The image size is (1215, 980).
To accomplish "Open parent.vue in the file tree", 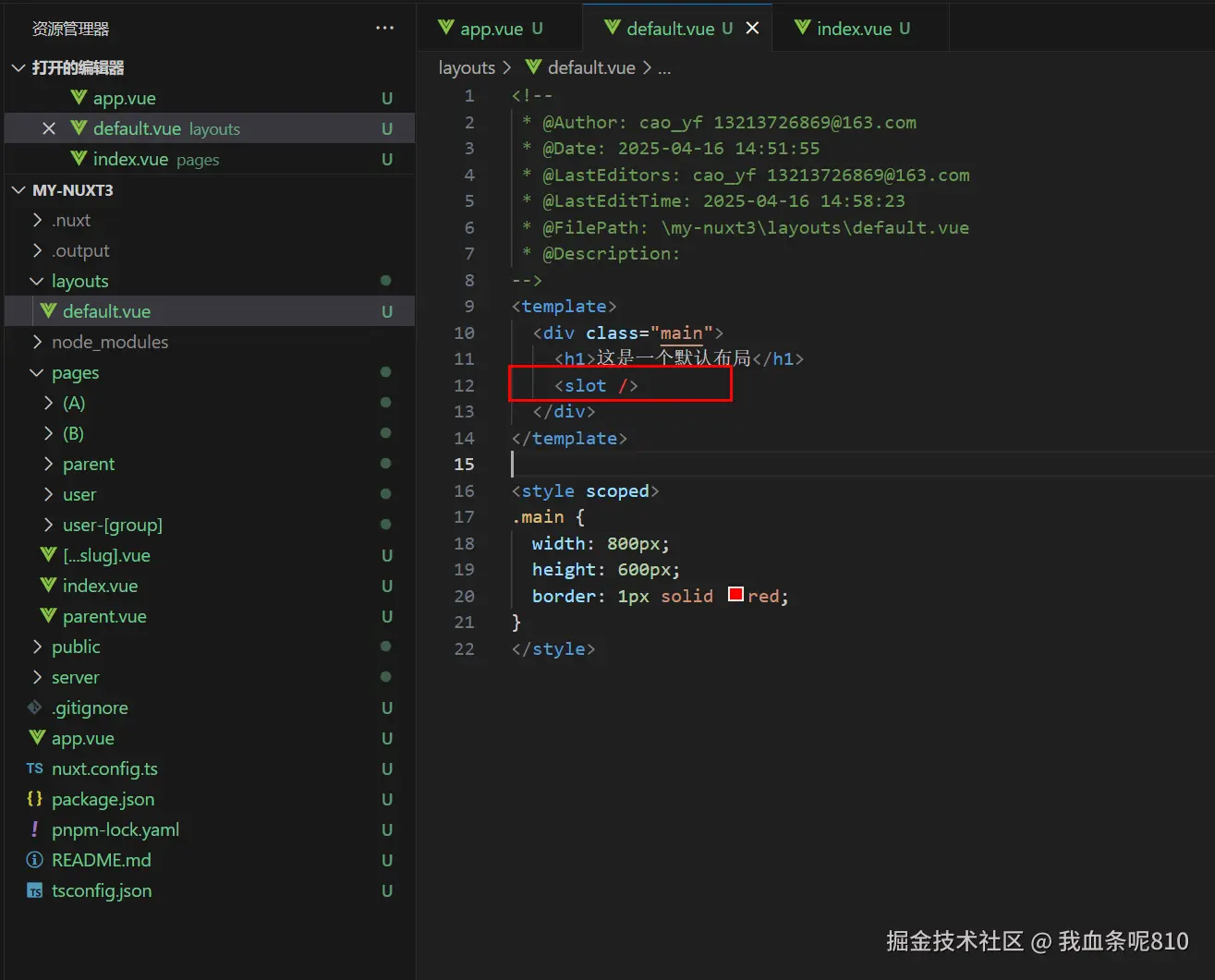I will point(103,616).
